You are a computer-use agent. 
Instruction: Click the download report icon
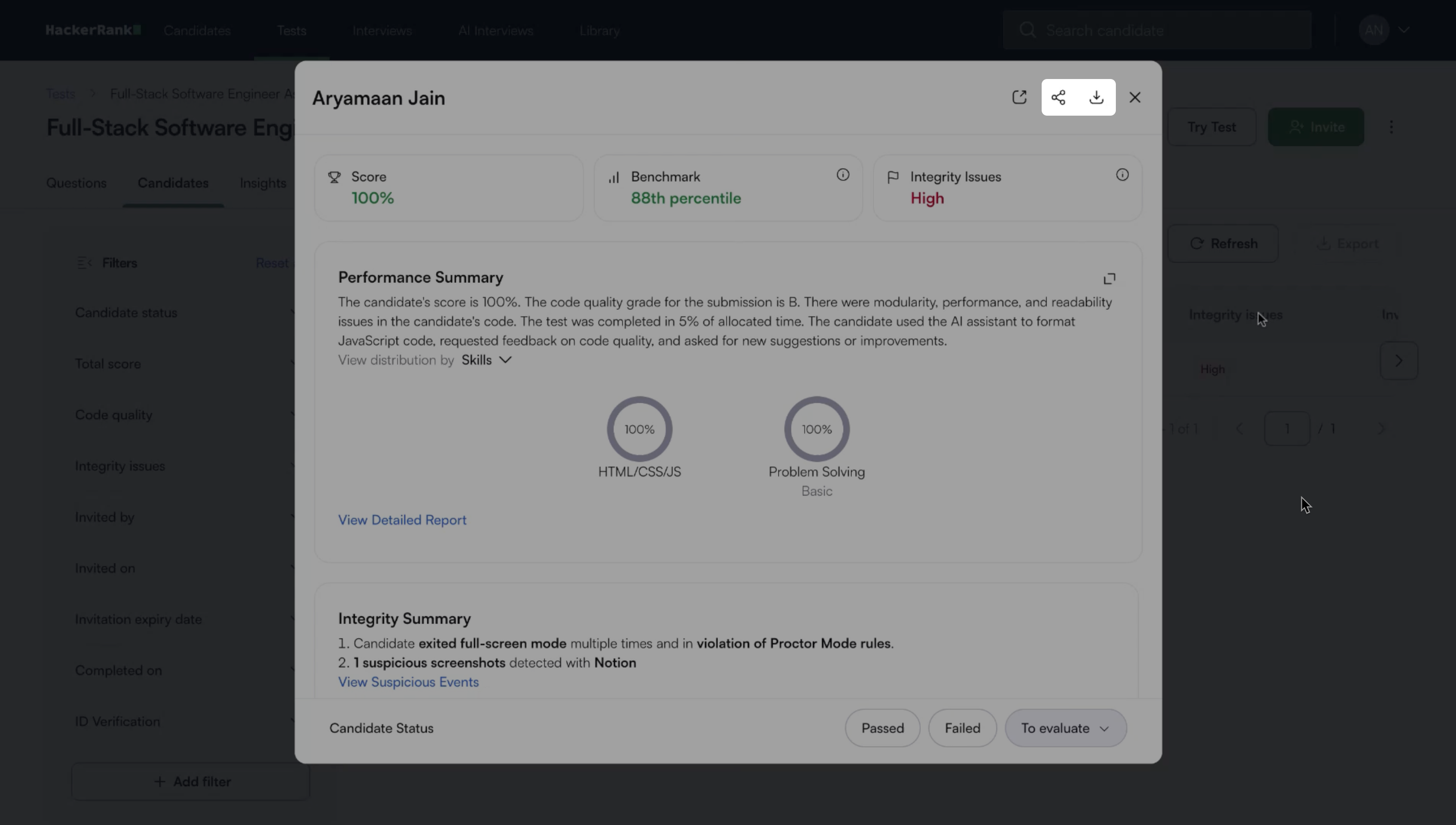(x=1096, y=97)
